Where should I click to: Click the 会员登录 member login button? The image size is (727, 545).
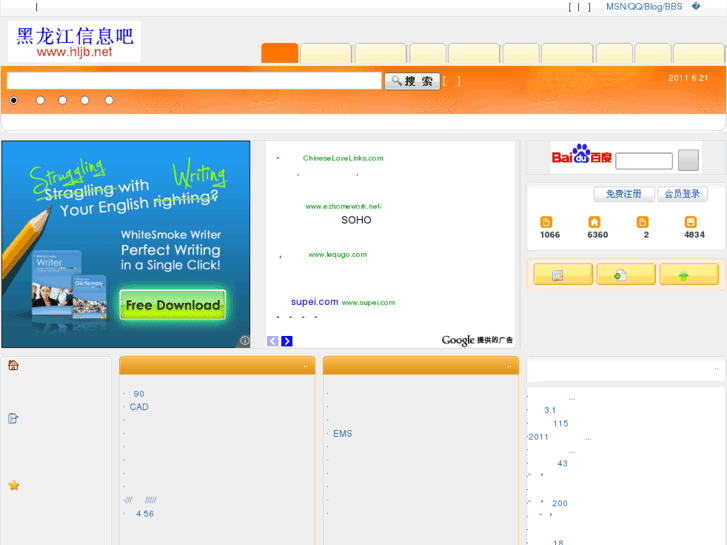coord(682,194)
